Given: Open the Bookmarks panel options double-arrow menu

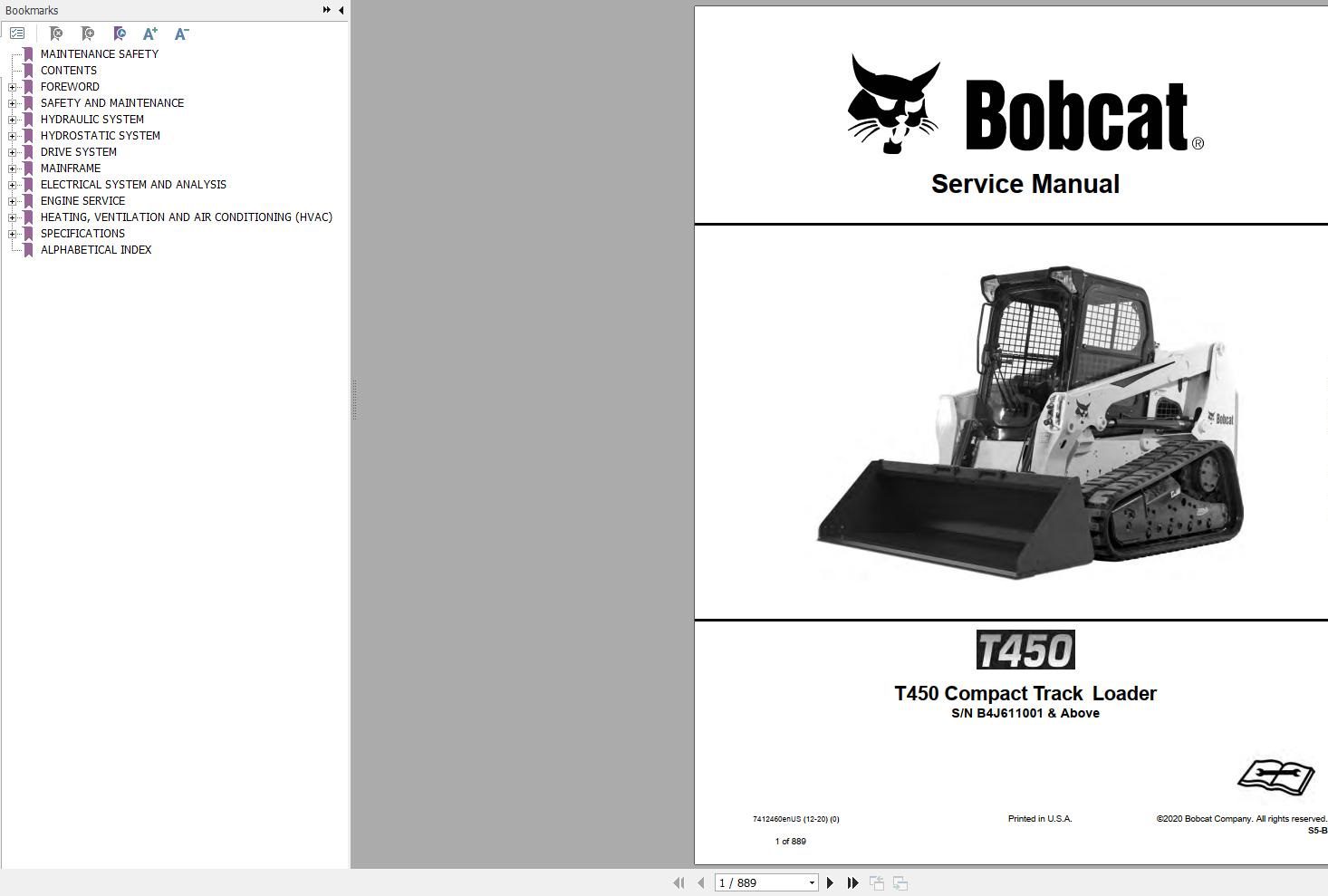Looking at the screenshot, I should 325,10.
